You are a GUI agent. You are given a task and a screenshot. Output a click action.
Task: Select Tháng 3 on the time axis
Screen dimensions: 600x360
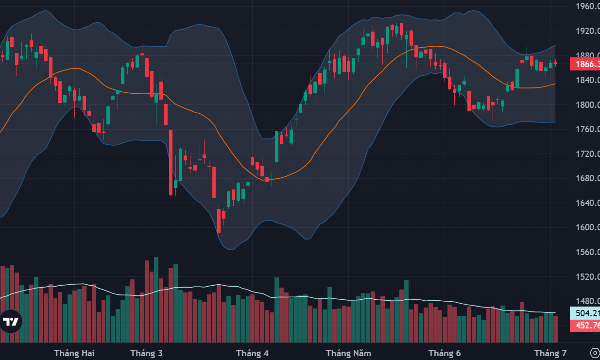146,353
